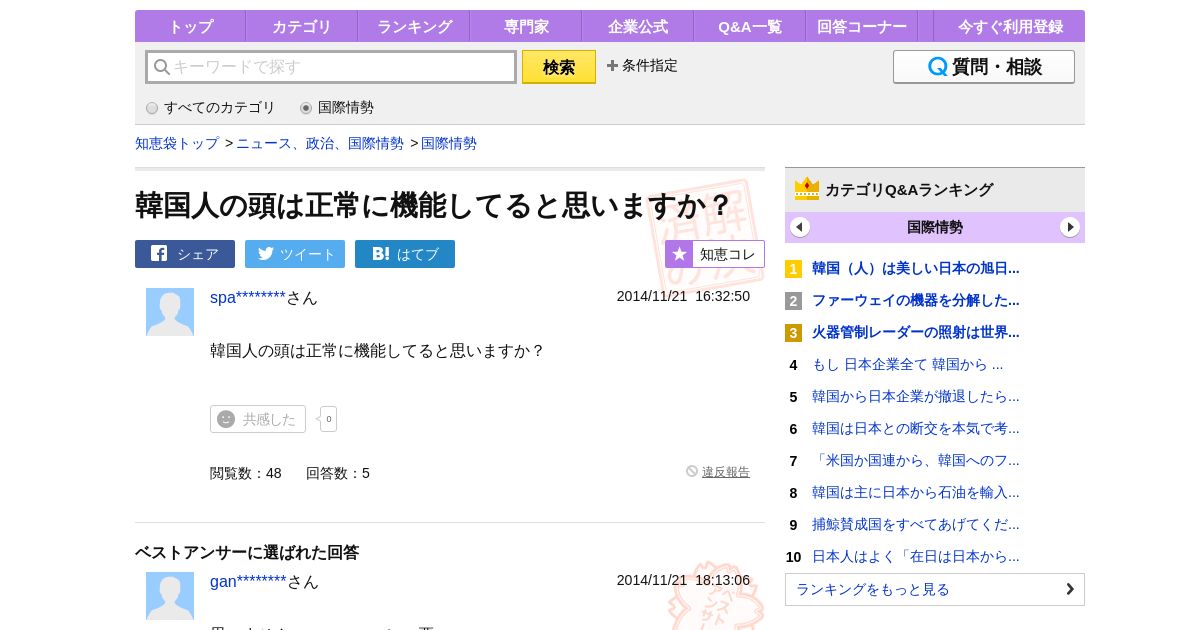Click spa******** user avatar
This screenshot has height=630, width=1200.
(170, 312)
